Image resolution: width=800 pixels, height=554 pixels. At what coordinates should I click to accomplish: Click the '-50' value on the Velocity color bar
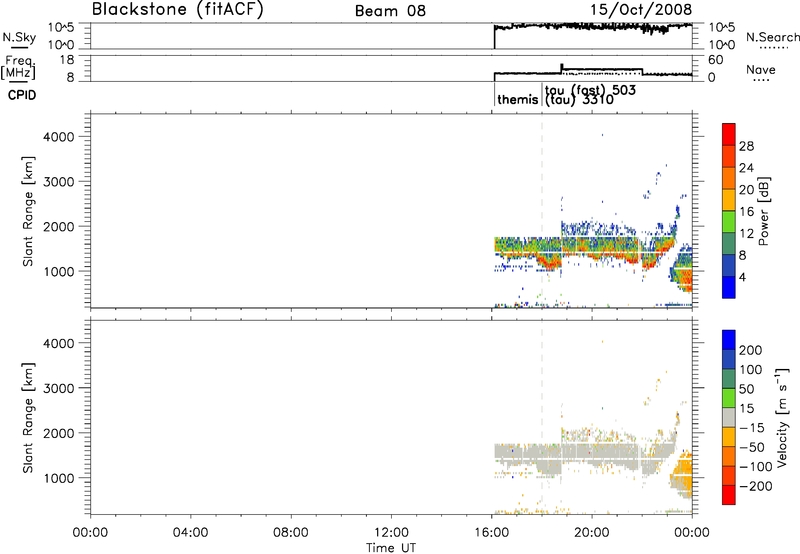[752, 447]
